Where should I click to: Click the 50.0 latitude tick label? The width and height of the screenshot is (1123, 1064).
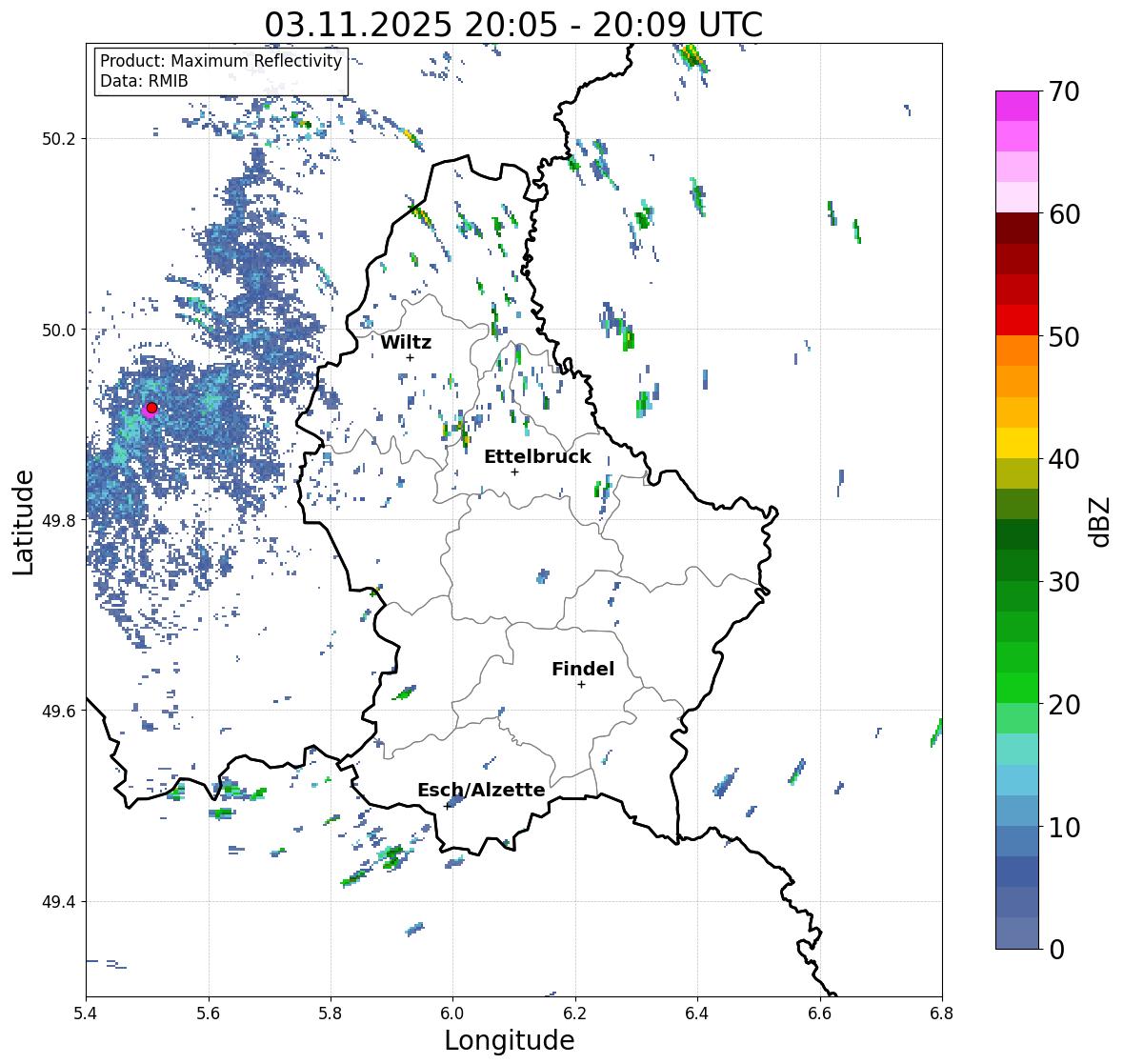point(59,331)
